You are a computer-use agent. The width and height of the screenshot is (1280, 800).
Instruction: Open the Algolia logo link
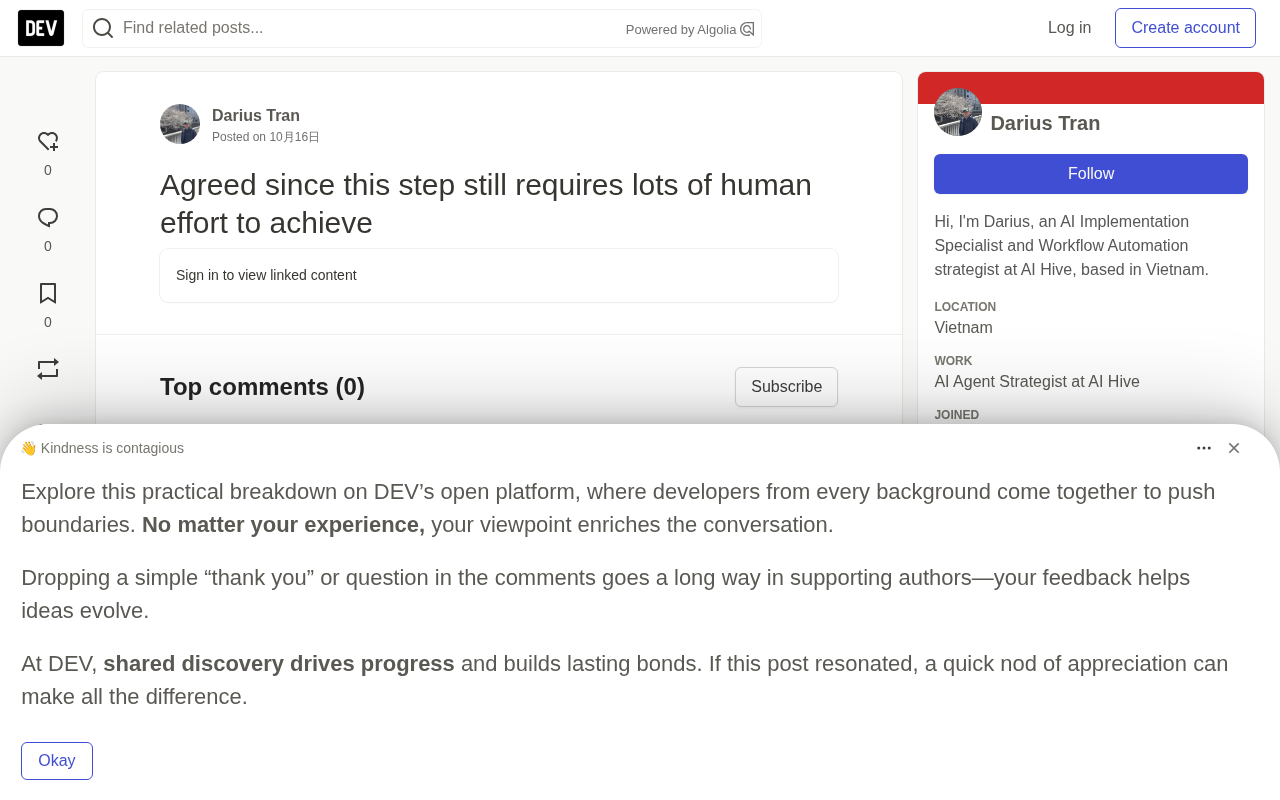747,29
